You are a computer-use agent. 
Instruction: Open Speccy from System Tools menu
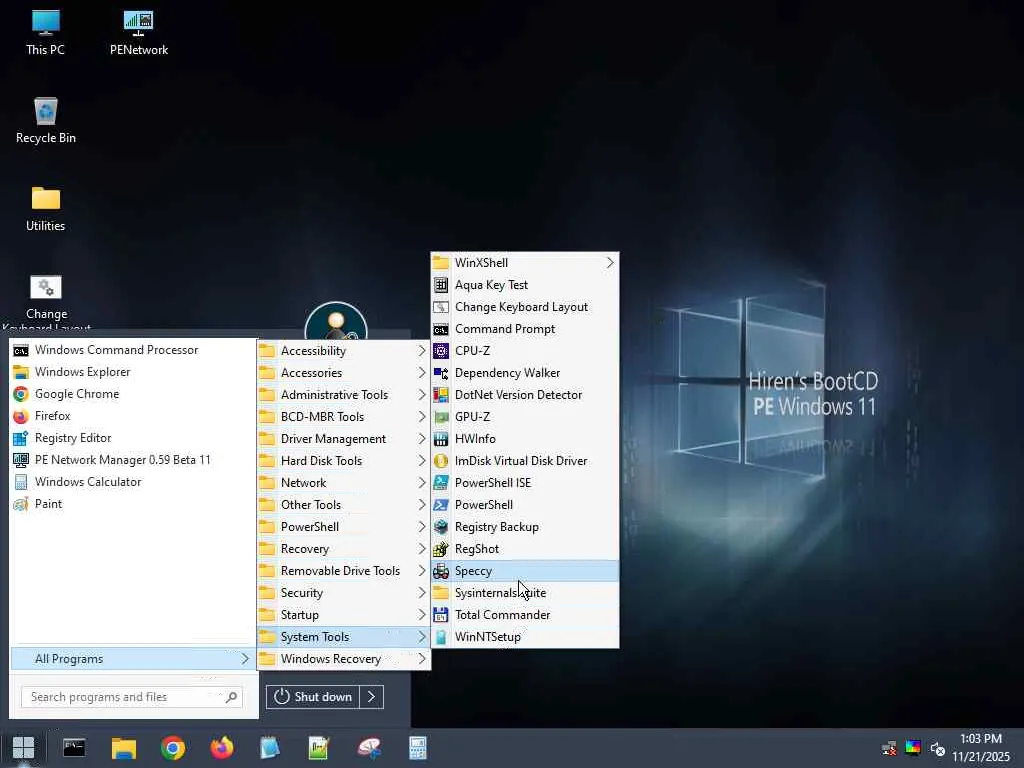pyautogui.click(x=525, y=571)
